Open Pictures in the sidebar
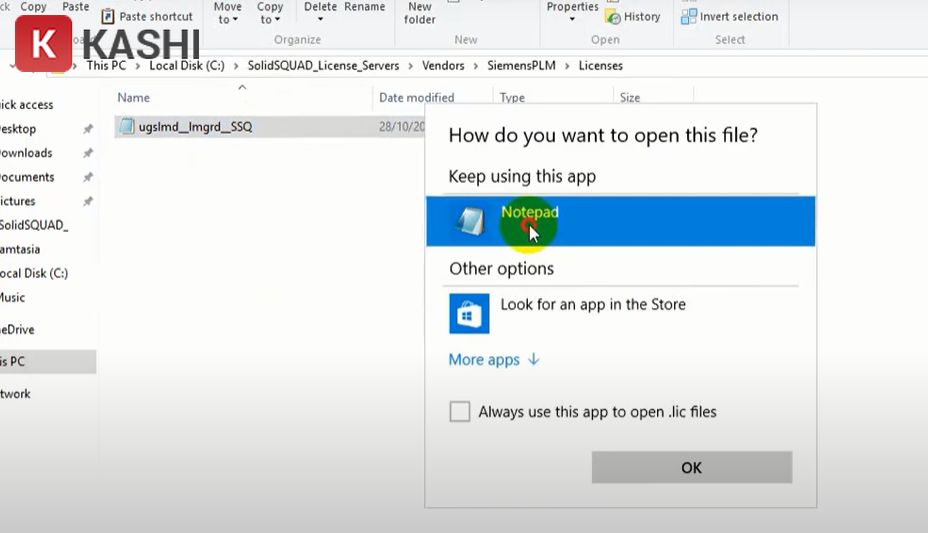Image resolution: width=928 pixels, height=533 pixels. [18, 201]
